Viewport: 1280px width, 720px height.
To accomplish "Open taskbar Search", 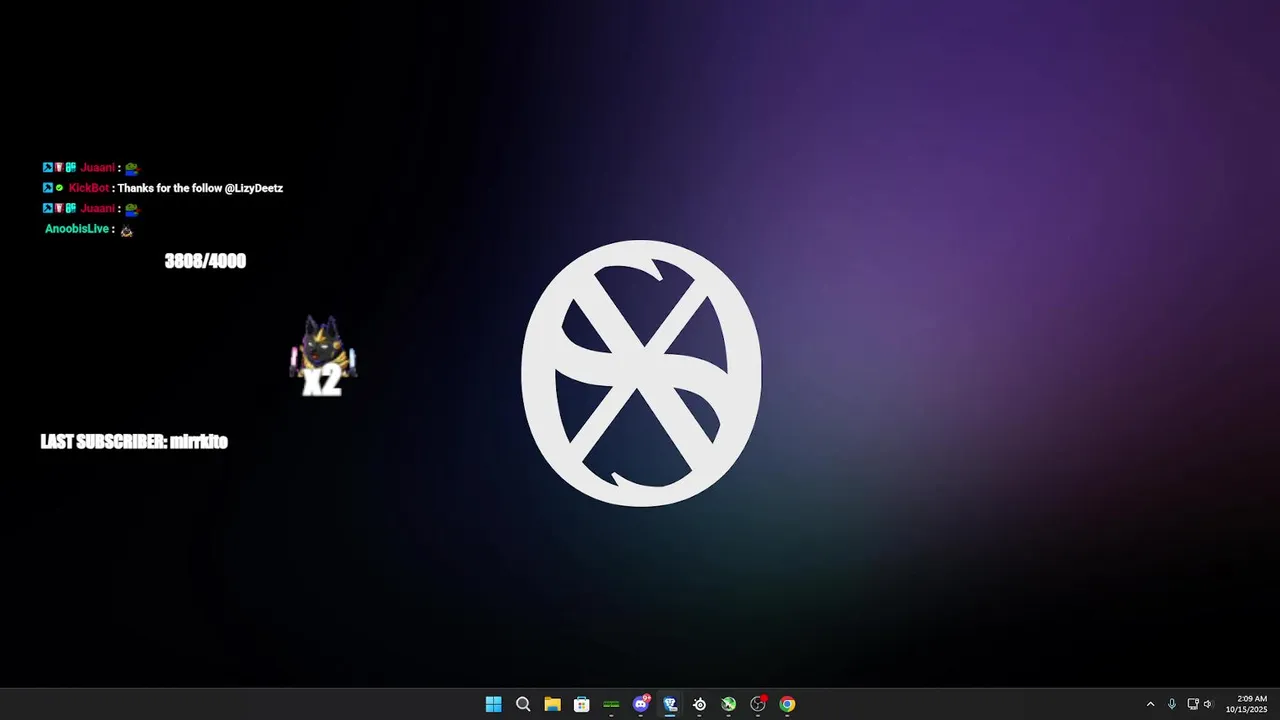I will coord(523,704).
